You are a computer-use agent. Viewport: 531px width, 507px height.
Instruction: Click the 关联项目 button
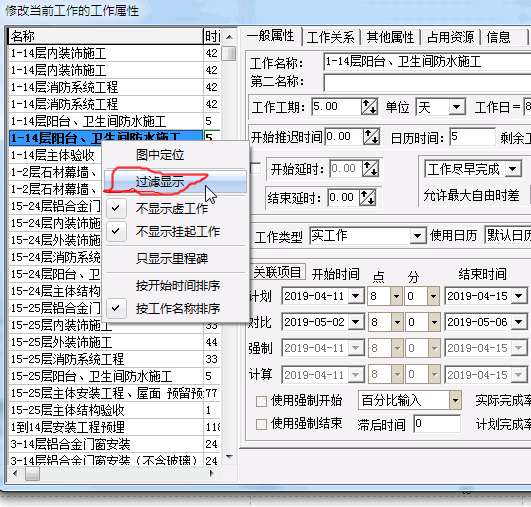pyautogui.click(x=278, y=272)
